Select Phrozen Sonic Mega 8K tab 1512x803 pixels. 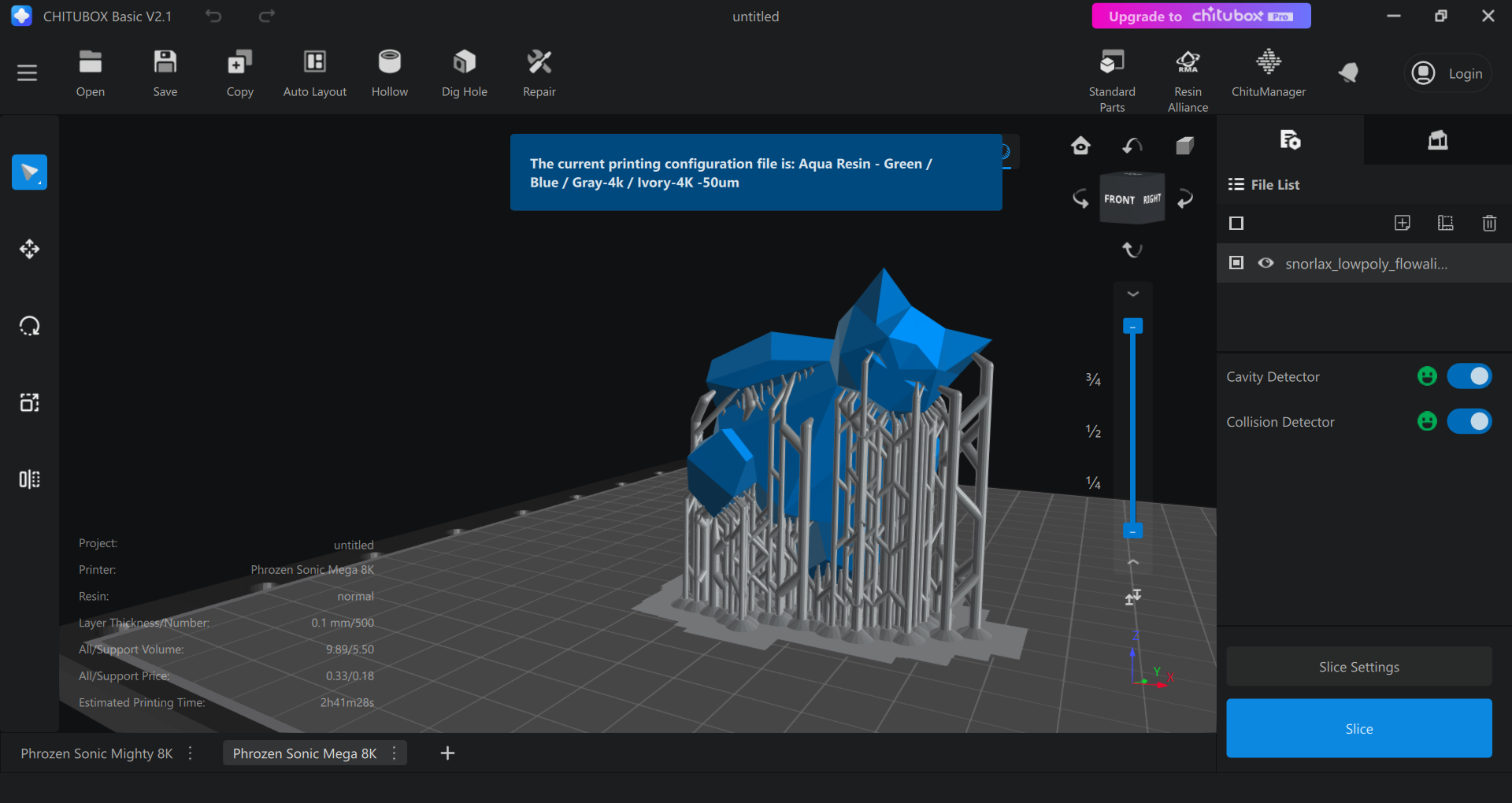pyautogui.click(x=305, y=753)
